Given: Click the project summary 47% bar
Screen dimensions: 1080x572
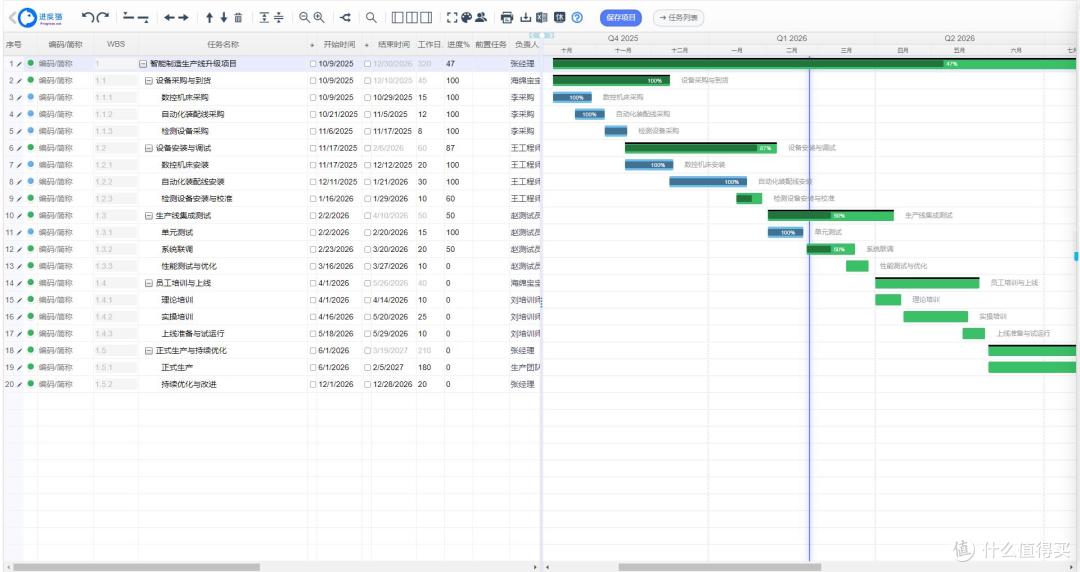Looking at the screenshot, I should (x=814, y=63).
